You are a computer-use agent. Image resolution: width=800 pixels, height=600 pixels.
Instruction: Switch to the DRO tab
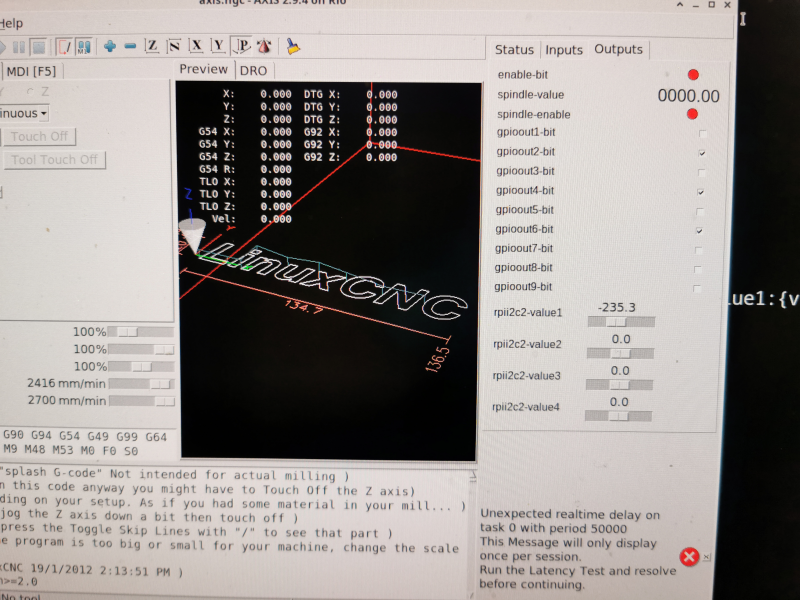pos(254,70)
